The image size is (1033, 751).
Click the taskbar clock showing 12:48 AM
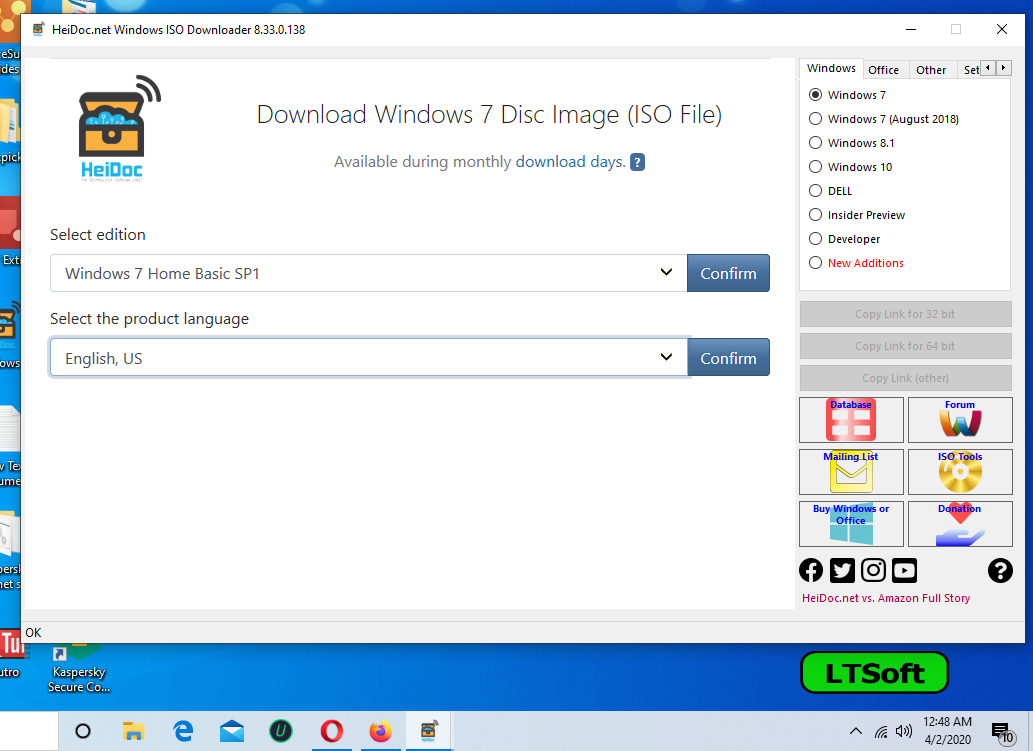[947, 731]
